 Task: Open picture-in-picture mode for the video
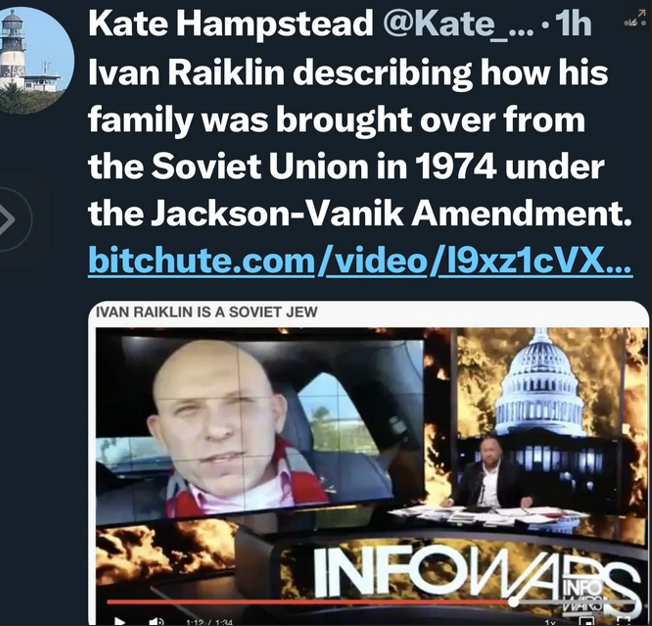pos(586,622)
